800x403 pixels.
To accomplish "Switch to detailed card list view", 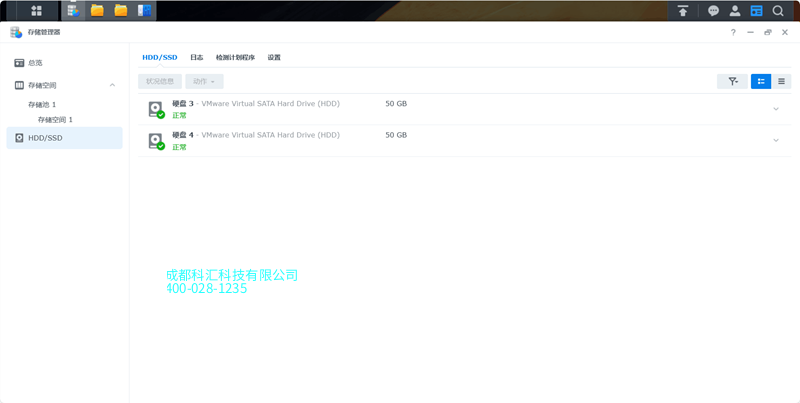I will tap(761, 81).
